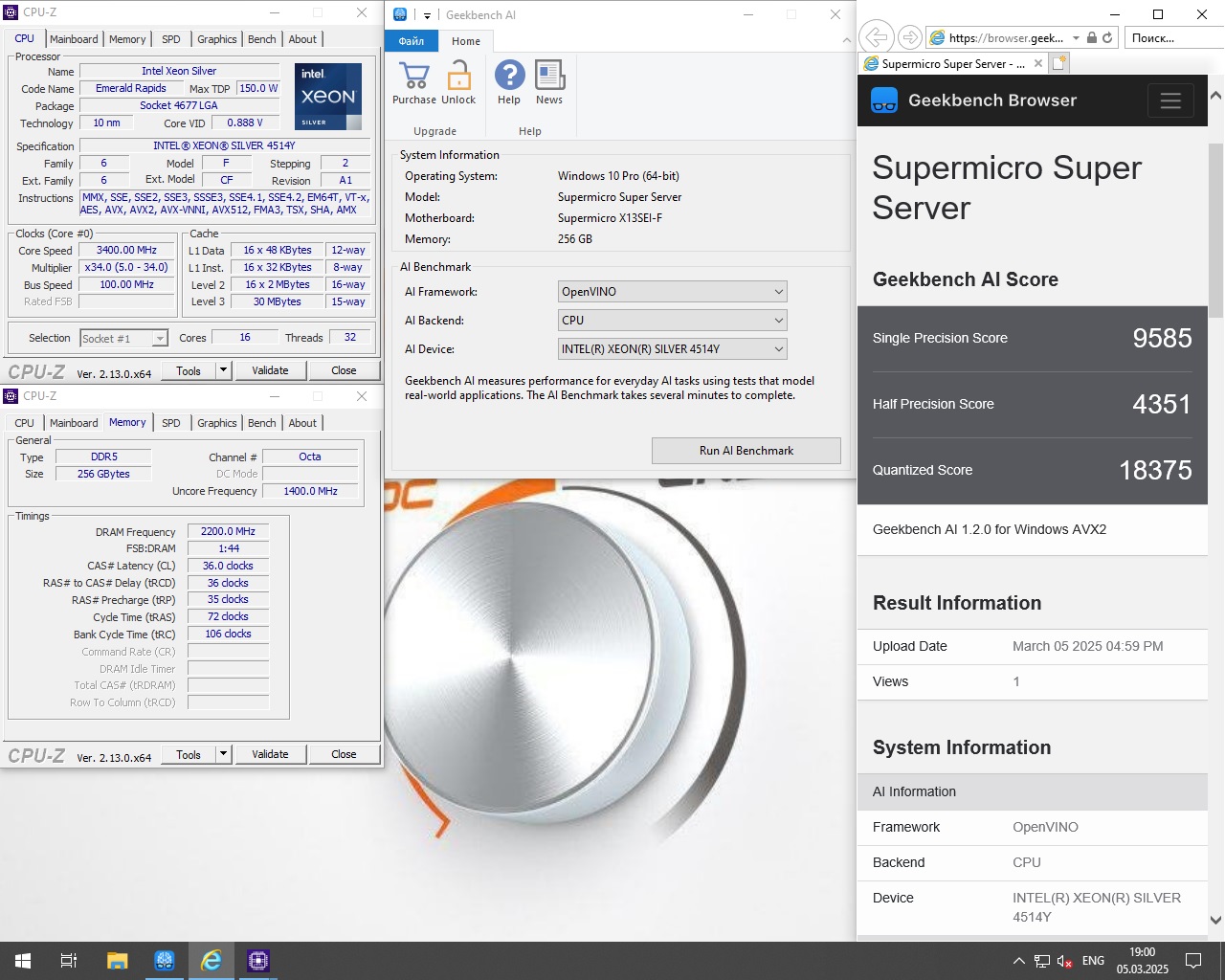Open File Explorer from the taskbar

point(117,961)
